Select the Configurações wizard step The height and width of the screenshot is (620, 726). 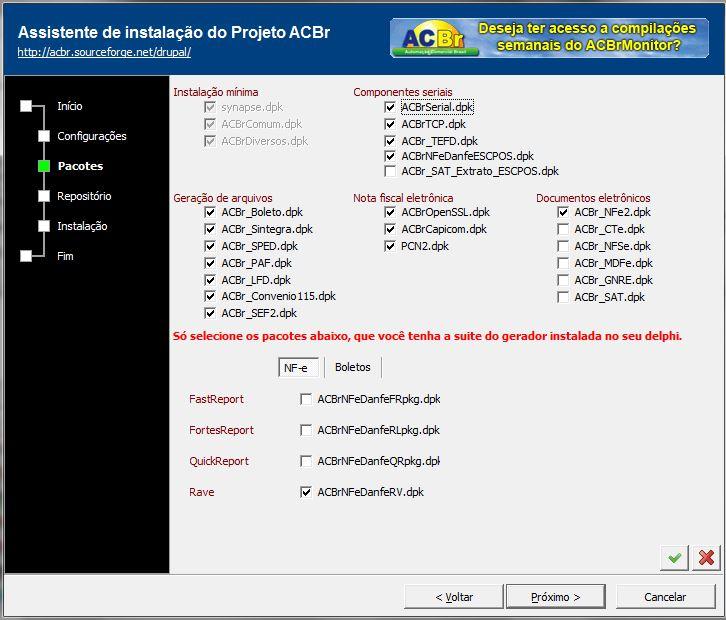coord(92,136)
